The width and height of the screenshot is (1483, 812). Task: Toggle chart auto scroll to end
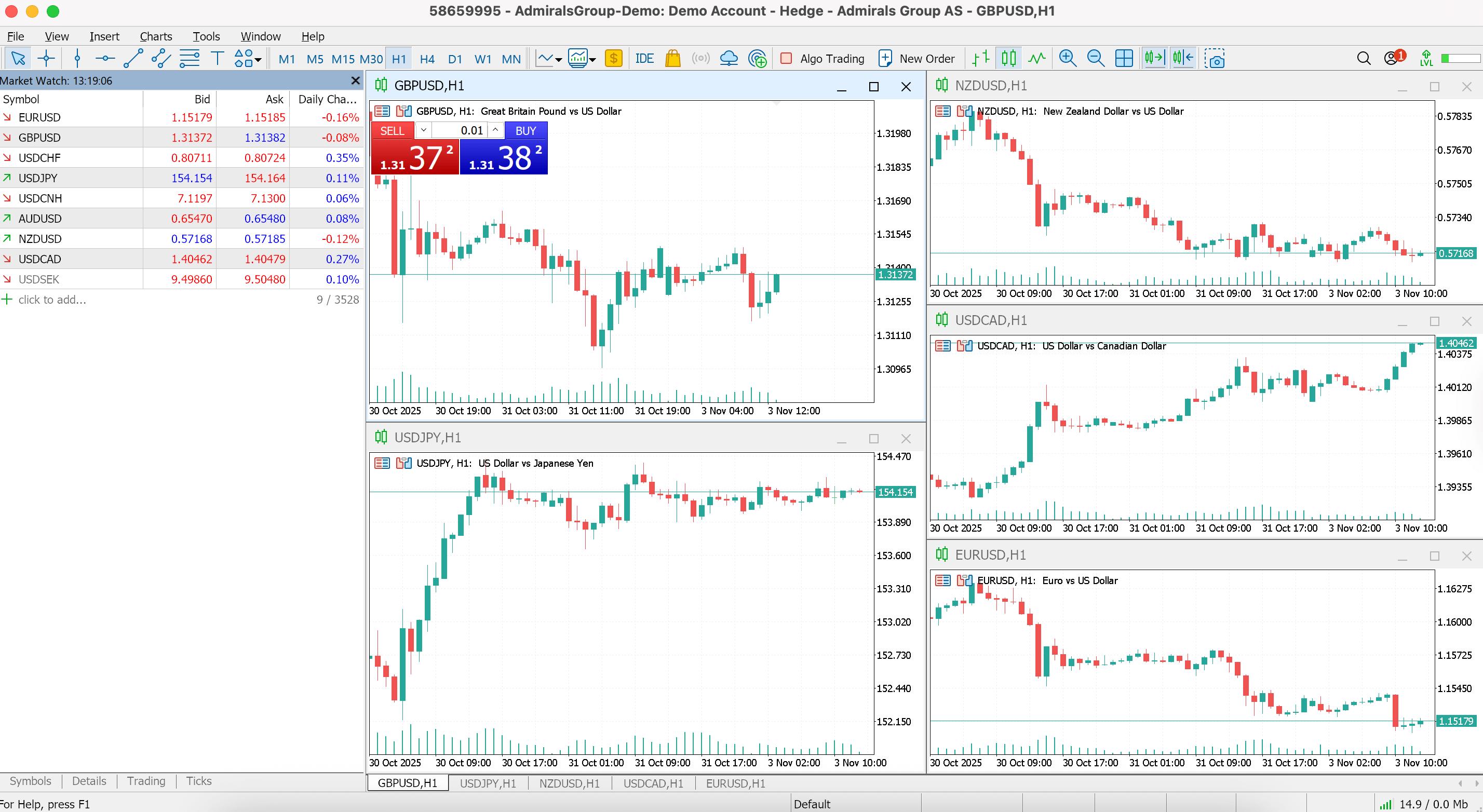point(1155,58)
